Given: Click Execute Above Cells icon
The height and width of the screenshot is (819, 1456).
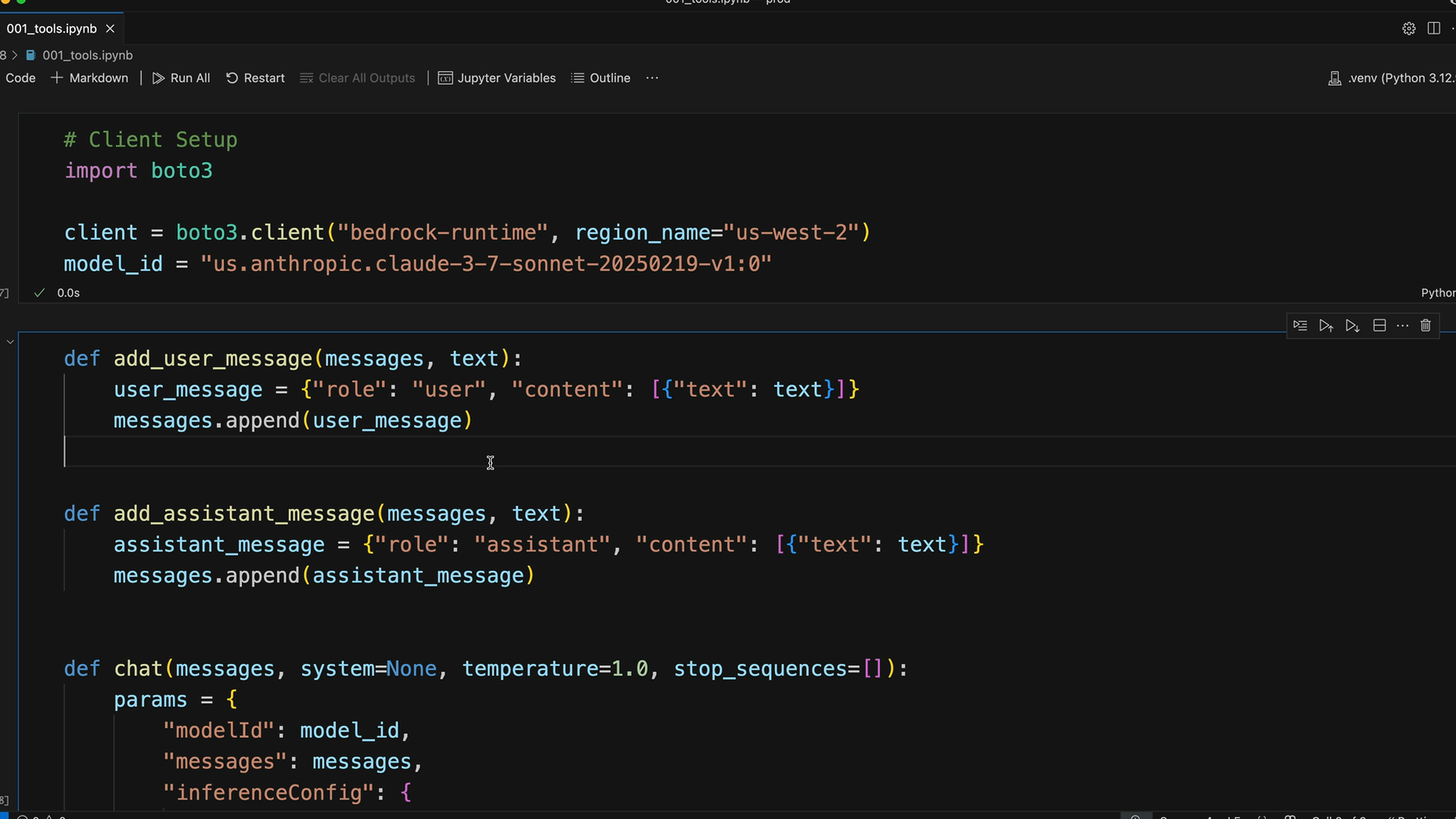Looking at the screenshot, I should [1326, 325].
